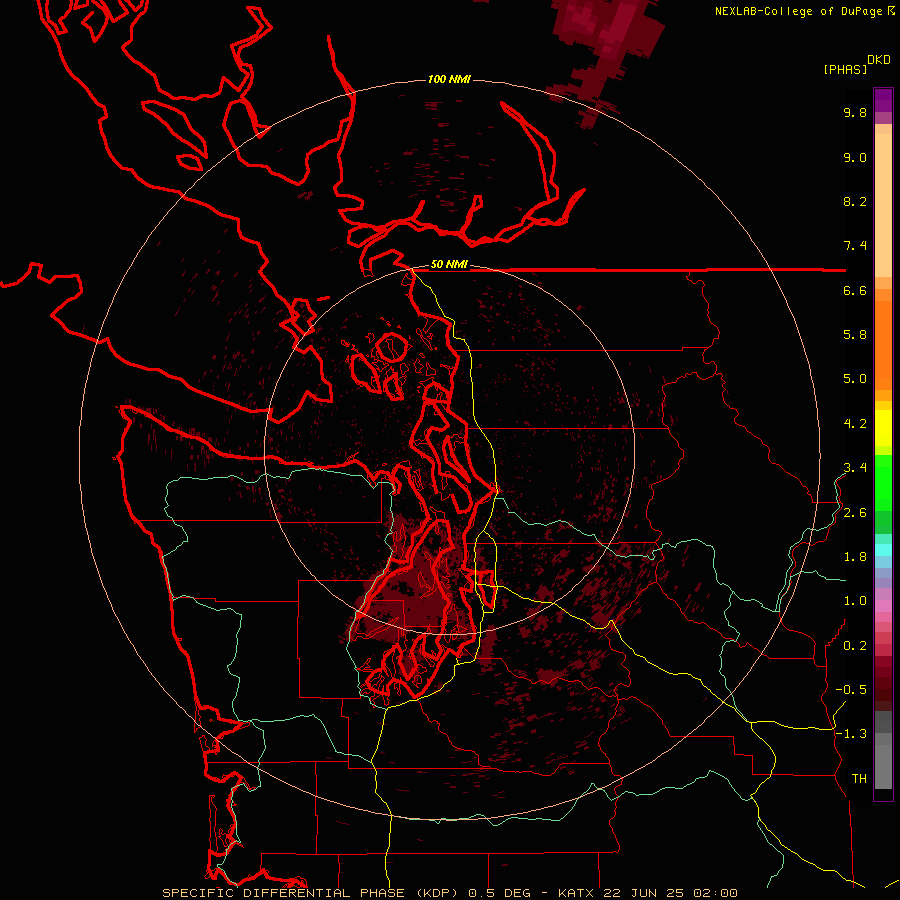Screen dimensions: 900x900
Task: Click the -0.5 legend value
Action: tap(851, 690)
